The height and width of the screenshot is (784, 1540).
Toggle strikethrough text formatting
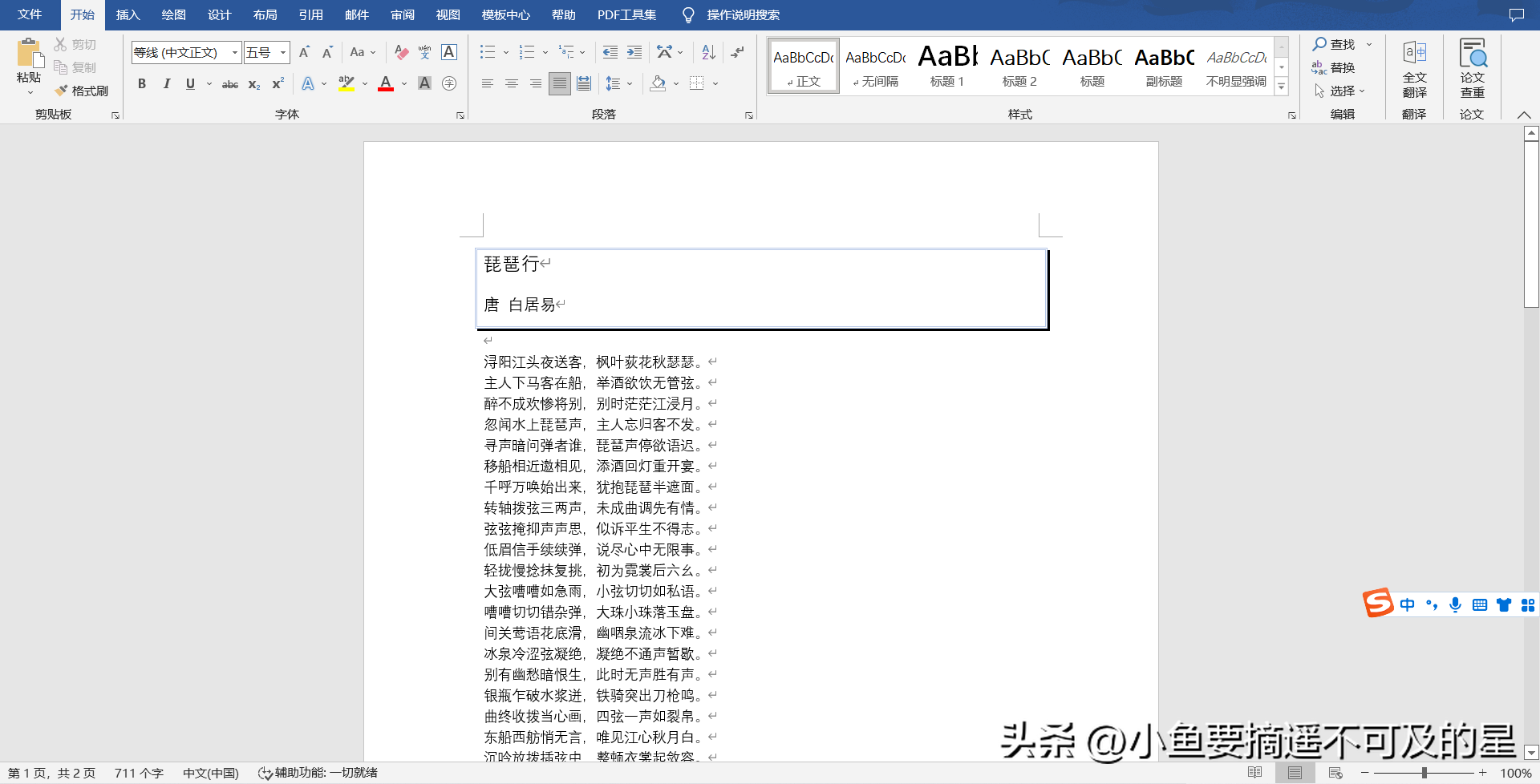coord(230,84)
